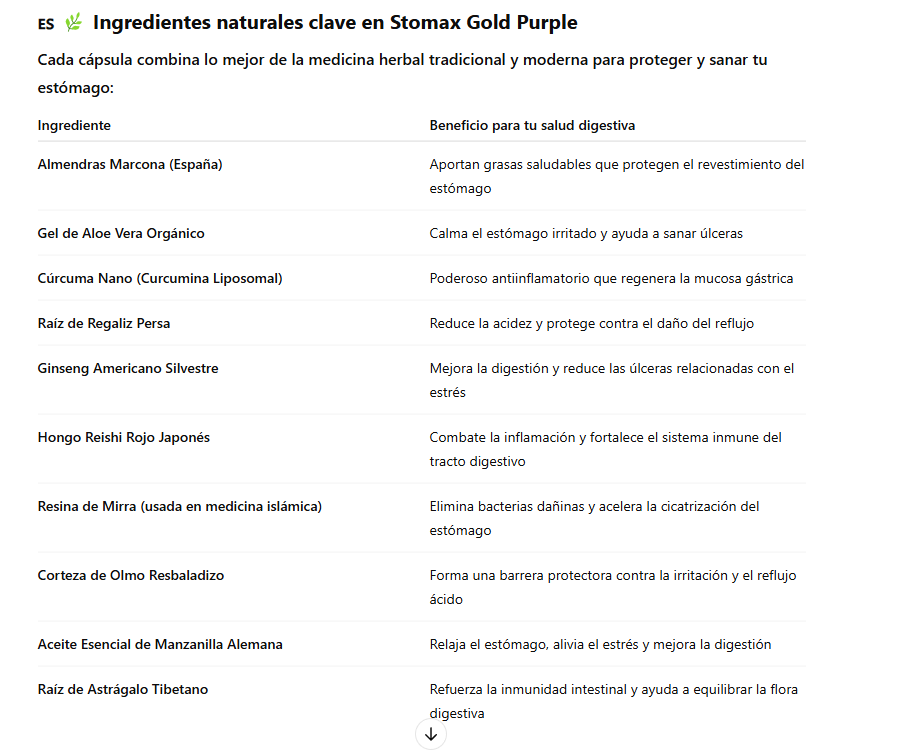Select the Gel de Aloe Vera Orgánico cell

click(121, 233)
